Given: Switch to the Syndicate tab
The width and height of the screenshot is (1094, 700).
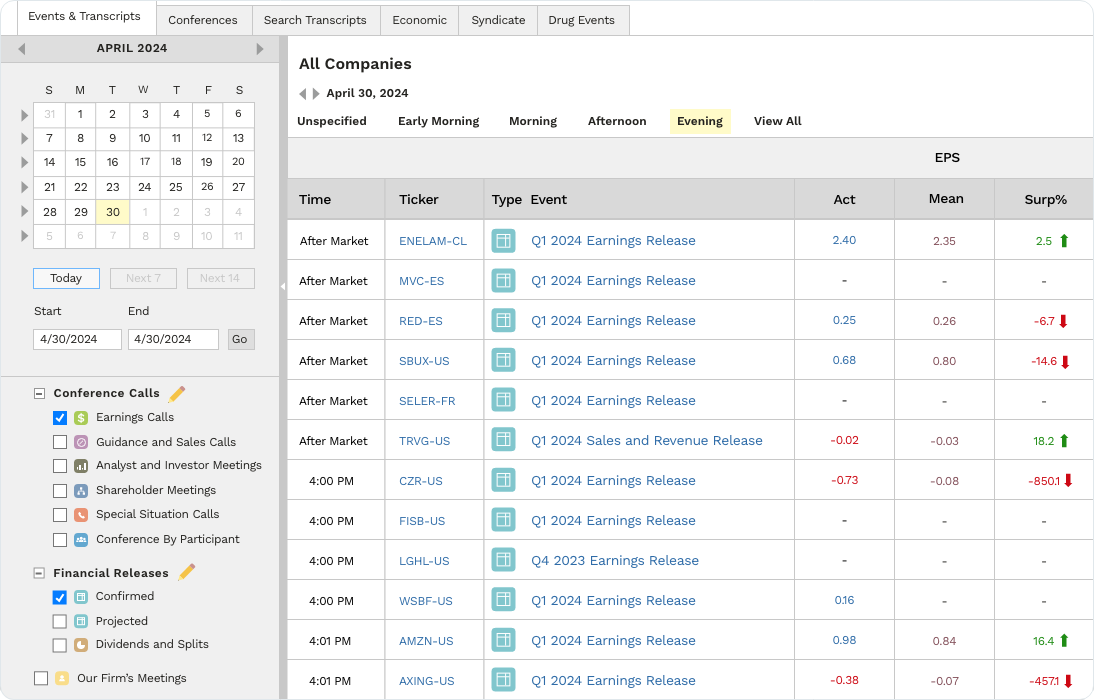Looking at the screenshot, I should 498,20.
